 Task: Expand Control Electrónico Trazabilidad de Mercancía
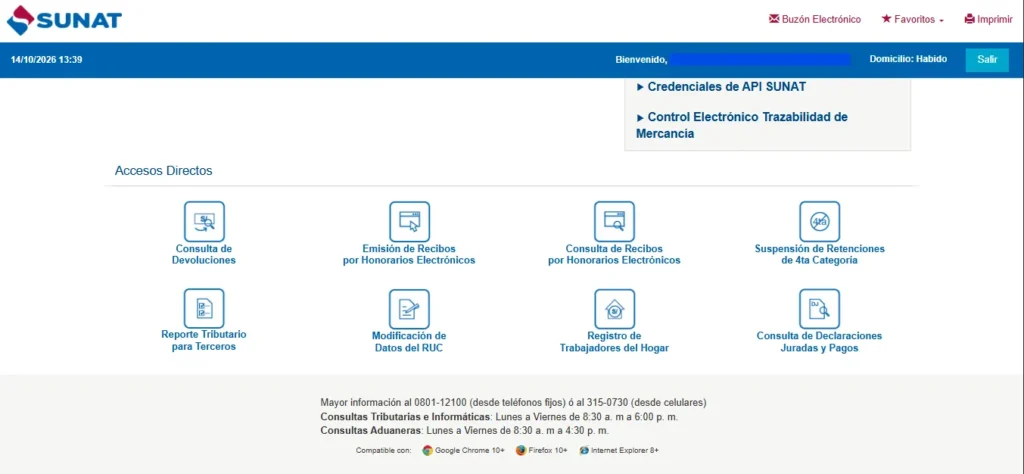point(742,125)
